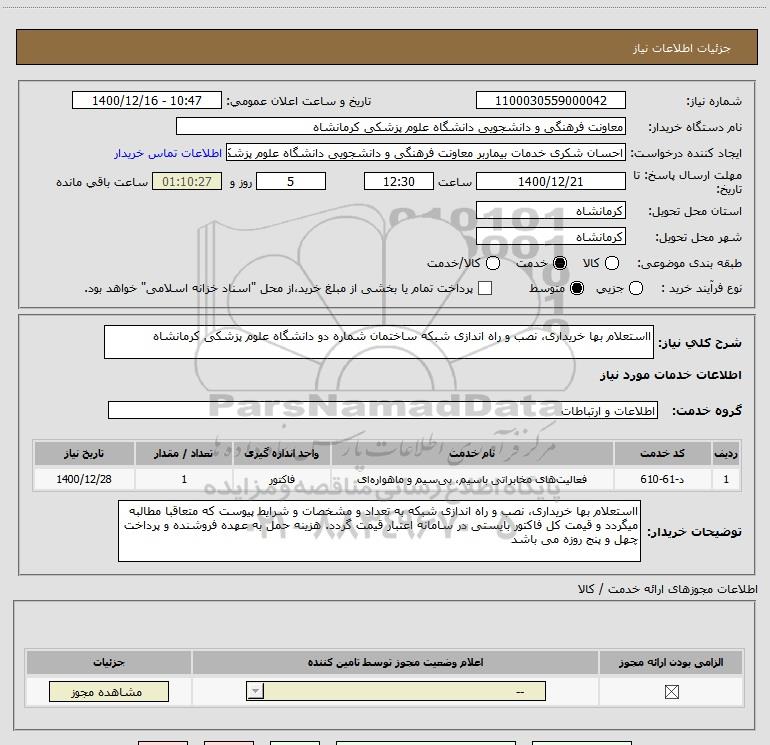This screenshot has height=745, width=770.
Task: Open the اعلام وضعیت مجوز dropdown
Action: pyautogui.click(x=396, y=691)
